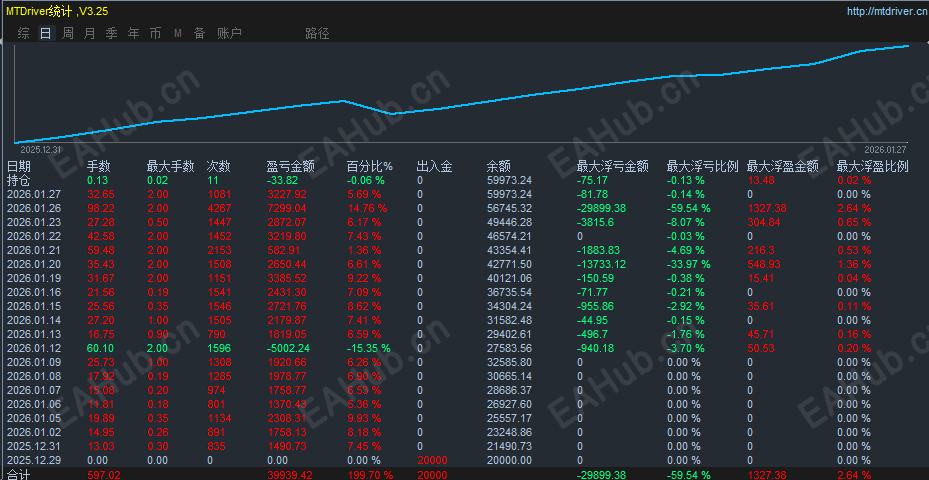The image size is (929, 480).
Task: Click the floating profit 548.93
Action: [763, 264]
